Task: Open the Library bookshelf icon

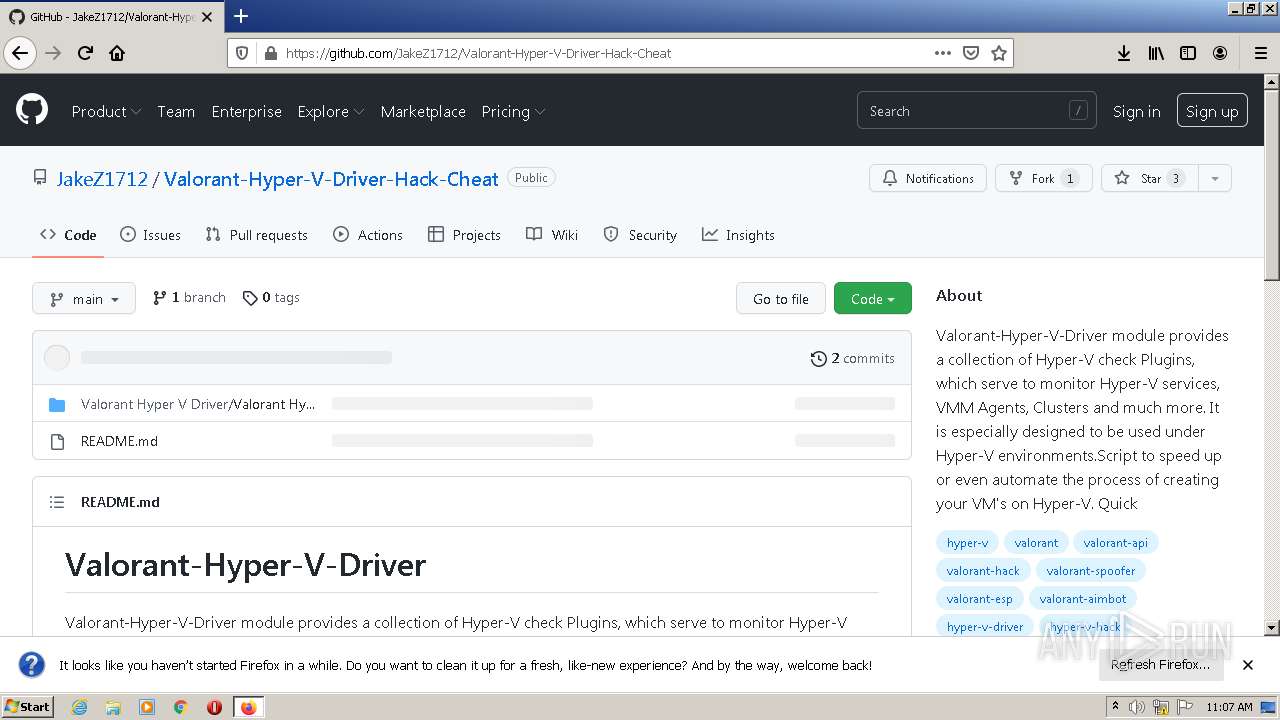Action: click(1156, 53)
